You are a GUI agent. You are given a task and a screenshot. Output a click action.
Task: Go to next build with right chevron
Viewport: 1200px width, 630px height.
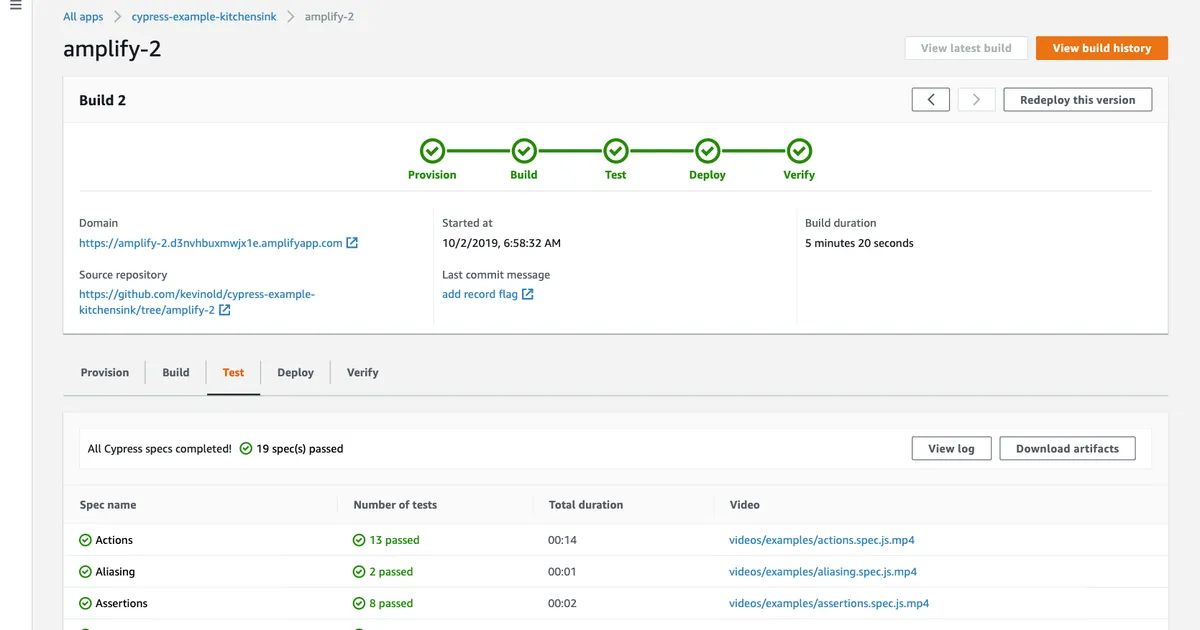[x=976, y=100]
